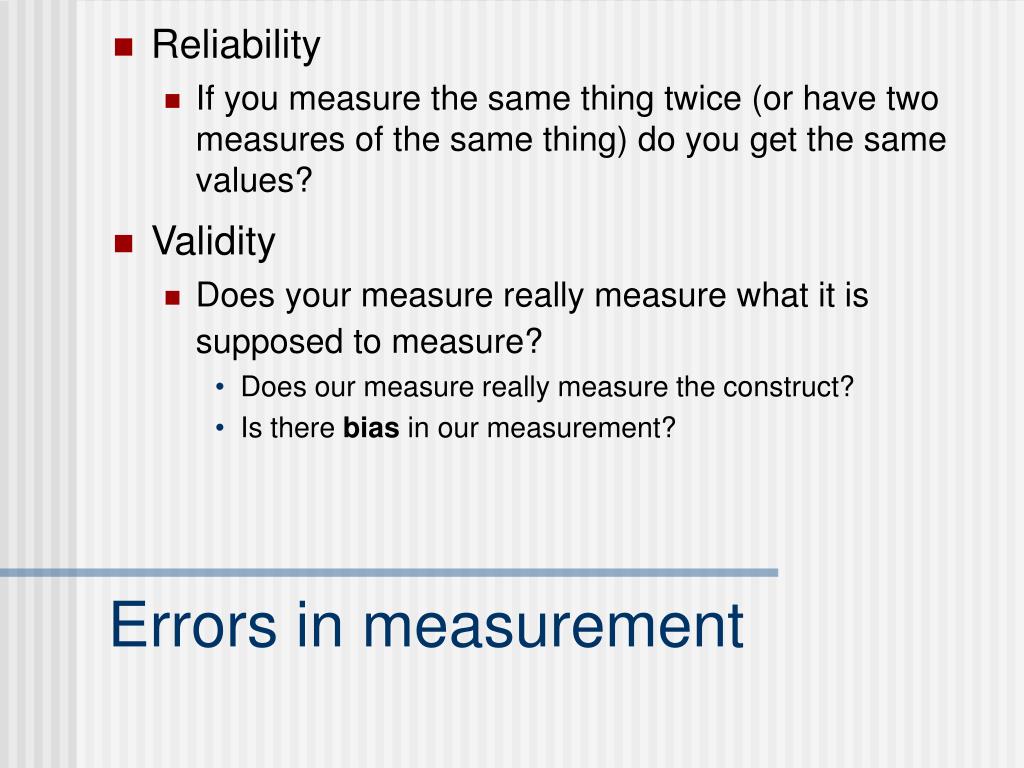Select the Reliability heading
Viewport: 1024px width, 768px height.
(236, 46)
